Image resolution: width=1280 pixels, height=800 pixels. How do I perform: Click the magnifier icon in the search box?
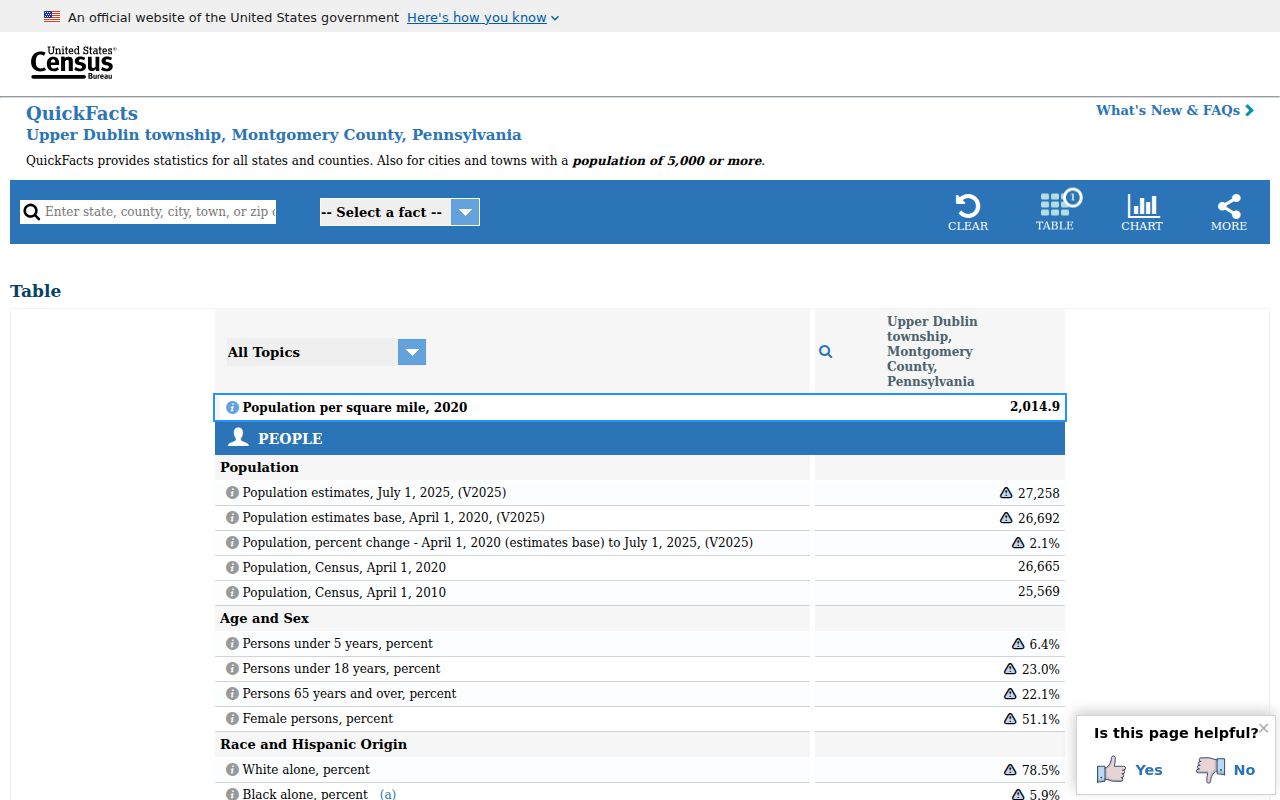(32, 212)
